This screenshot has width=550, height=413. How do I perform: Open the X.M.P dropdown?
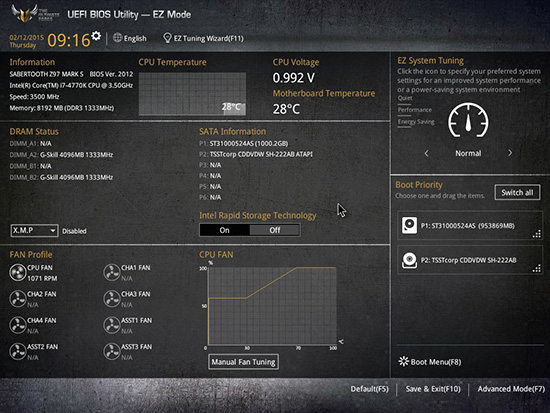(34, 231)
